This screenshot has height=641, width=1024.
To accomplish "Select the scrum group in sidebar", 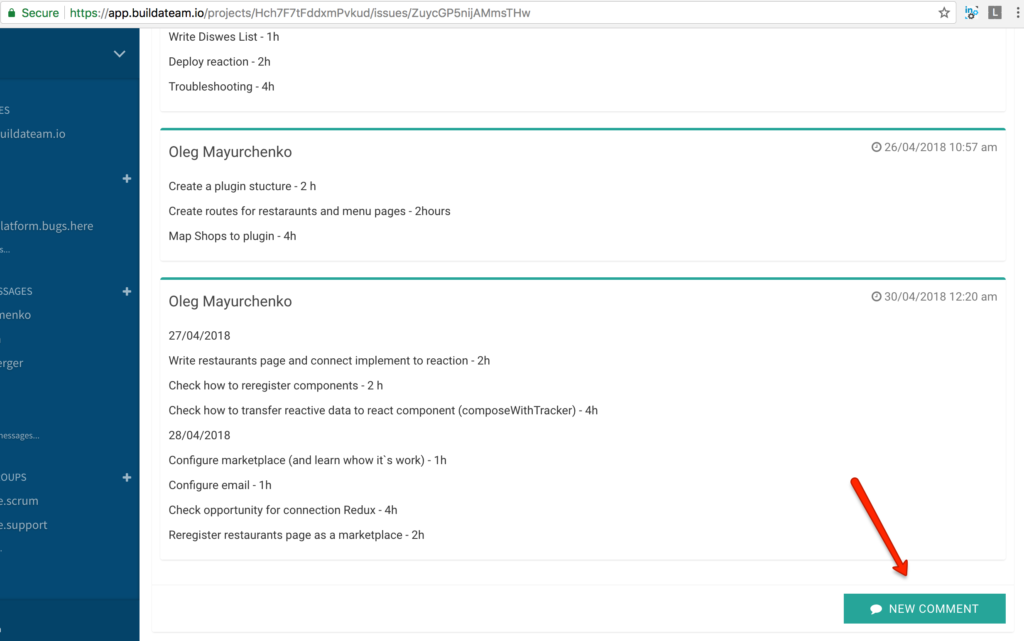I will click(19, 501).
